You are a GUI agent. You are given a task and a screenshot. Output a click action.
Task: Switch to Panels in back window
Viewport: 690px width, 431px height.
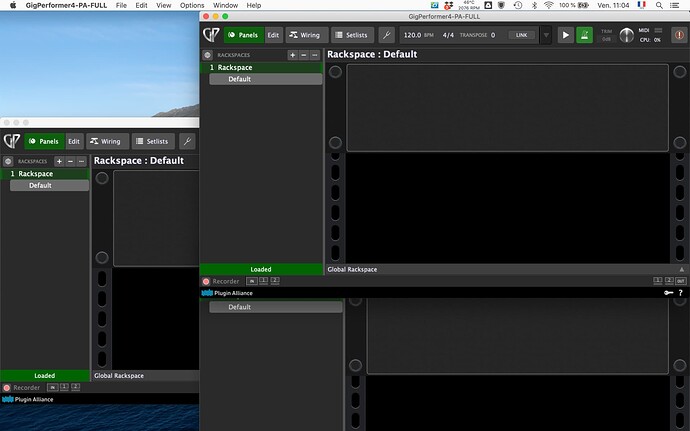(x=44, y=141)
